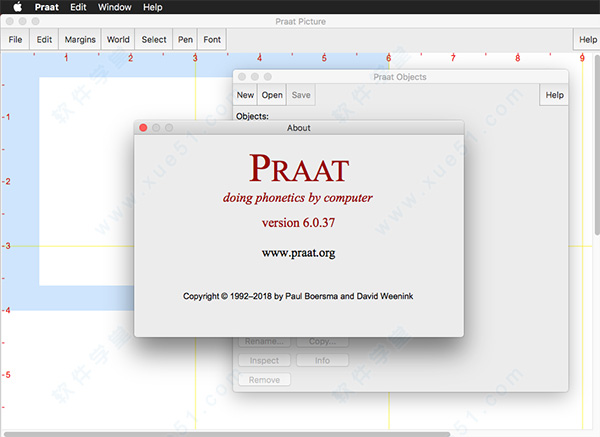This screenshot has height=437, width=600.
Task: Open File menu in Praat Picture window
Action: 15,39
